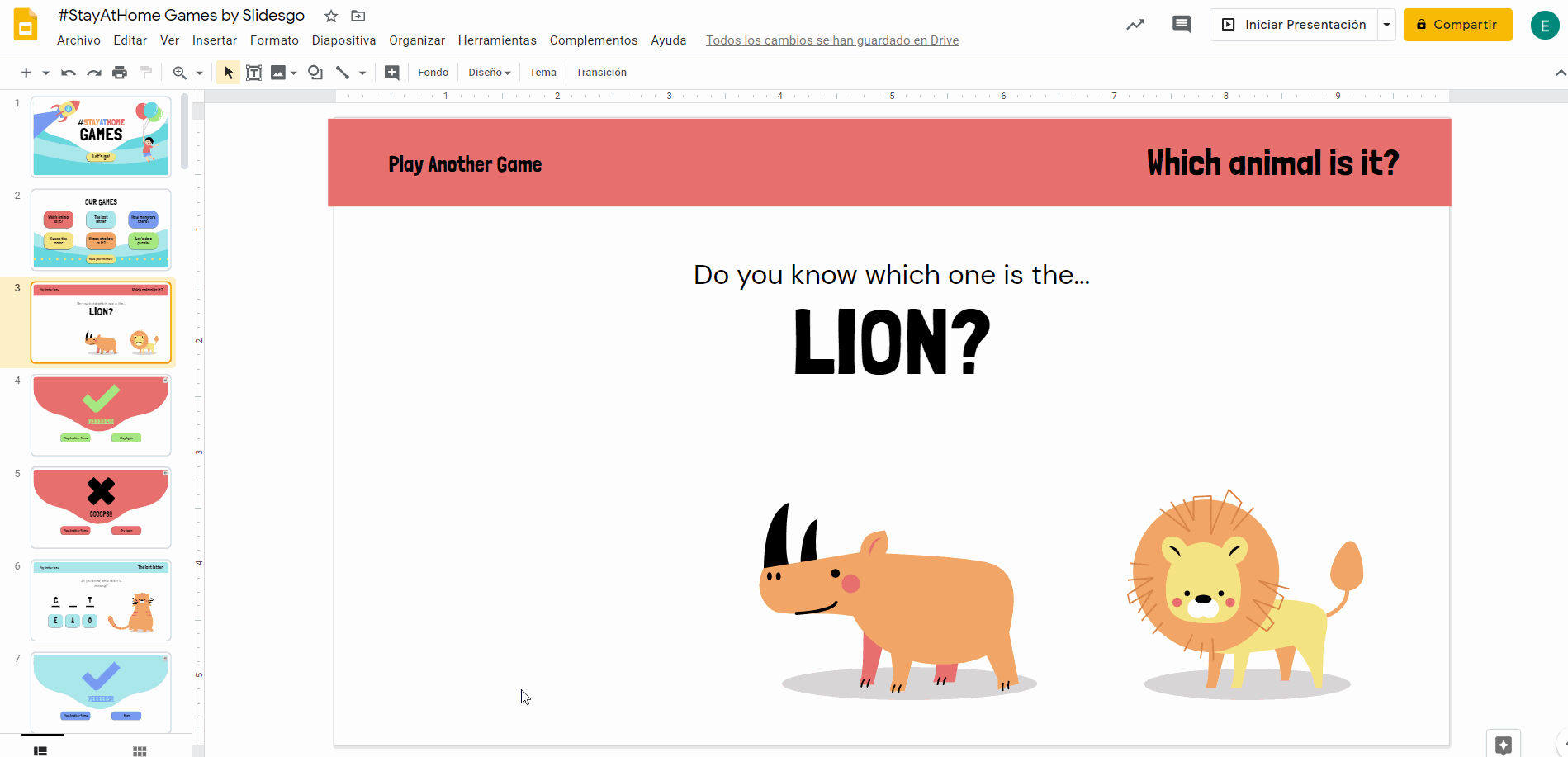Image resolution: width=1568 pixels, height=757 pixels.
Task: Select slide 2 thumbnail Our Games
Action: point(101,229)
